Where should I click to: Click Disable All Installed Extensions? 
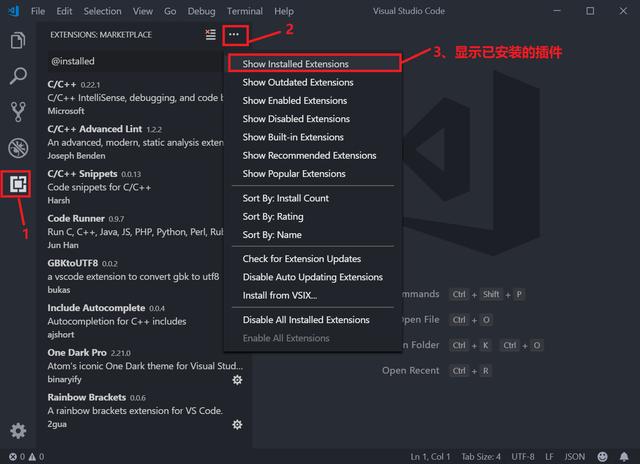pyautogui.click(x=313, y=320)
